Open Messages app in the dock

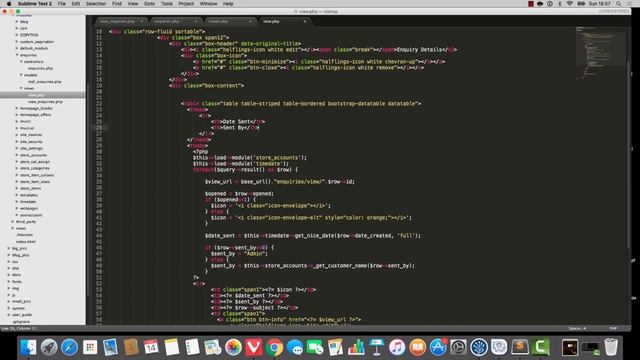[295, 347]
